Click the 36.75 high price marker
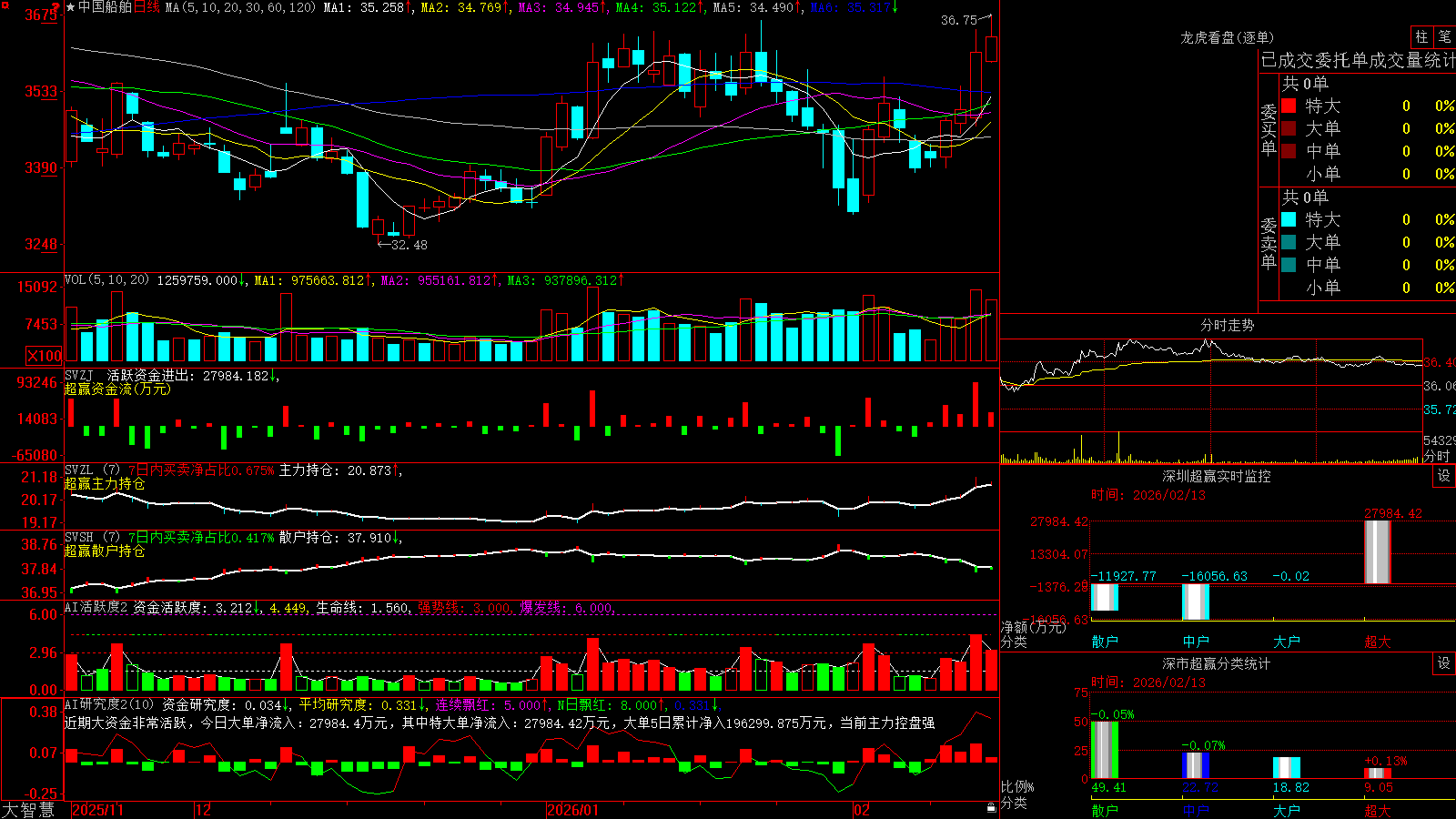The image size is (1456, 819). click(959, 20)
